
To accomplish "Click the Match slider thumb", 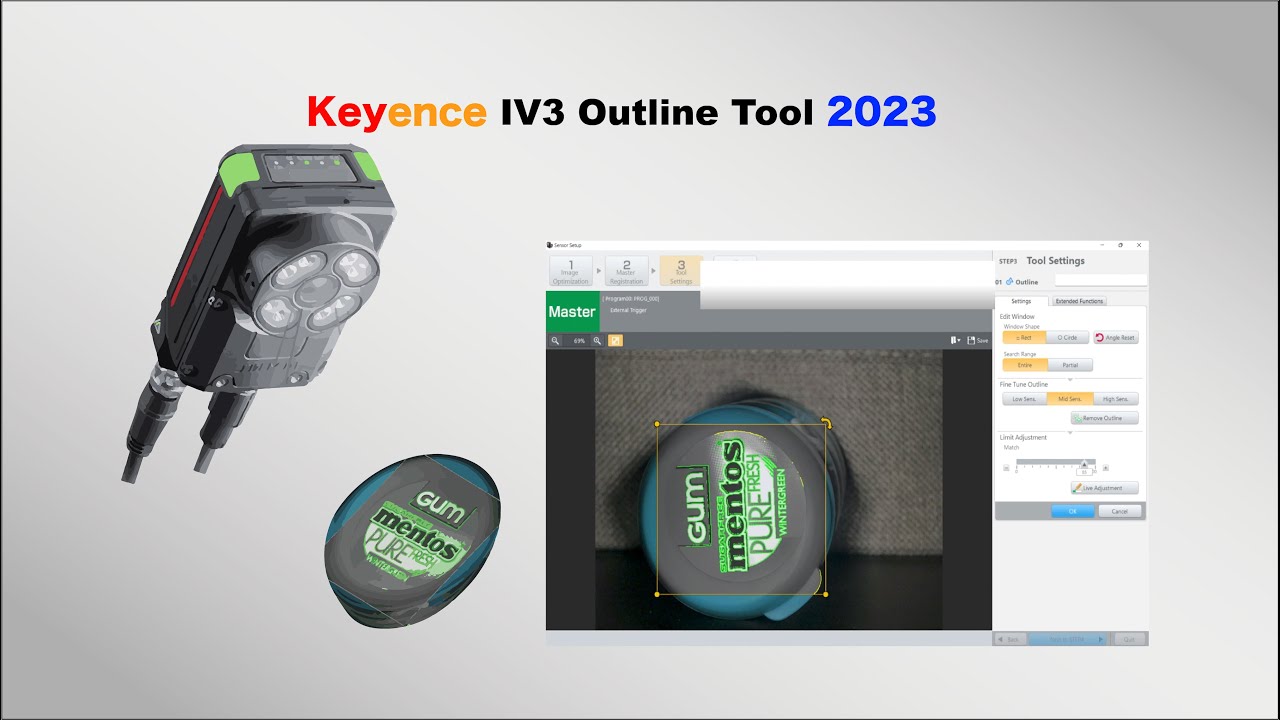I will pos(1083,463).
